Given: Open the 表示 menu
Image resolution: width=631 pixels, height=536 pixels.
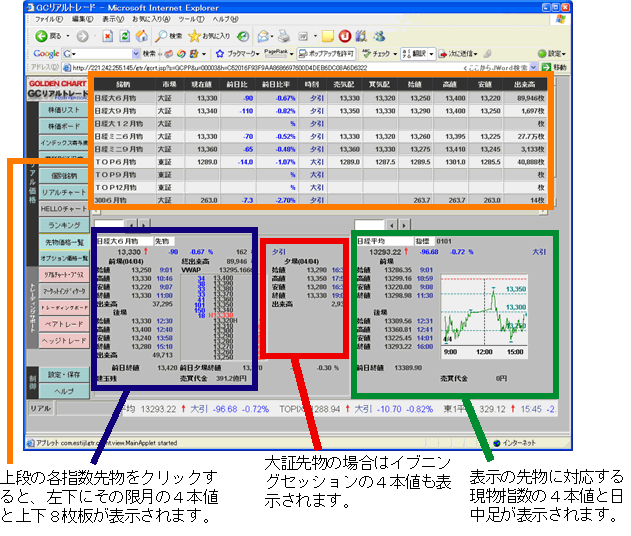Looking at the screenshot, I should [113, 19].
